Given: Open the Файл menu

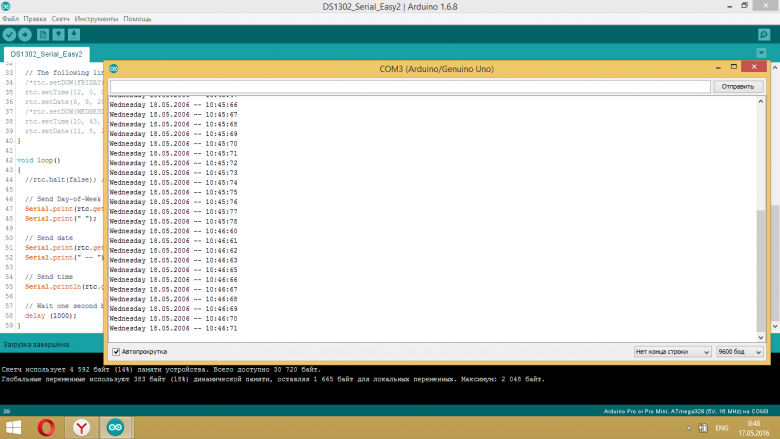Looking at the screenshot, I should pyautogui.click(x=10, y=18).
